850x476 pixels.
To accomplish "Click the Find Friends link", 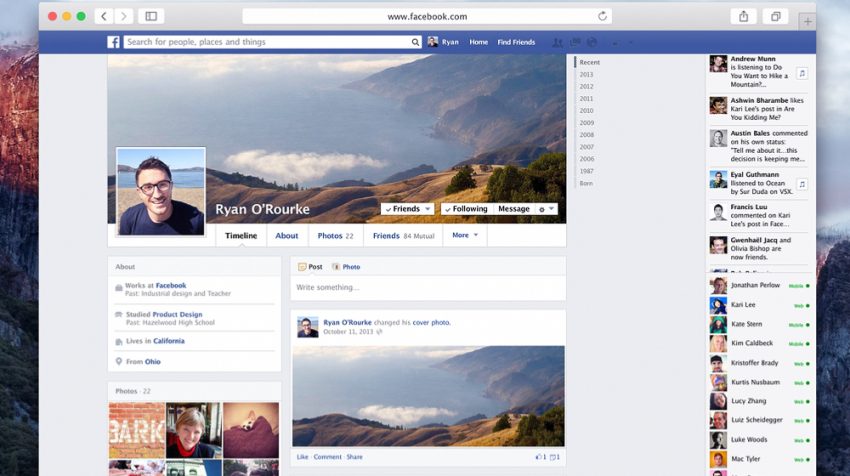I will (x=516, y=42).
